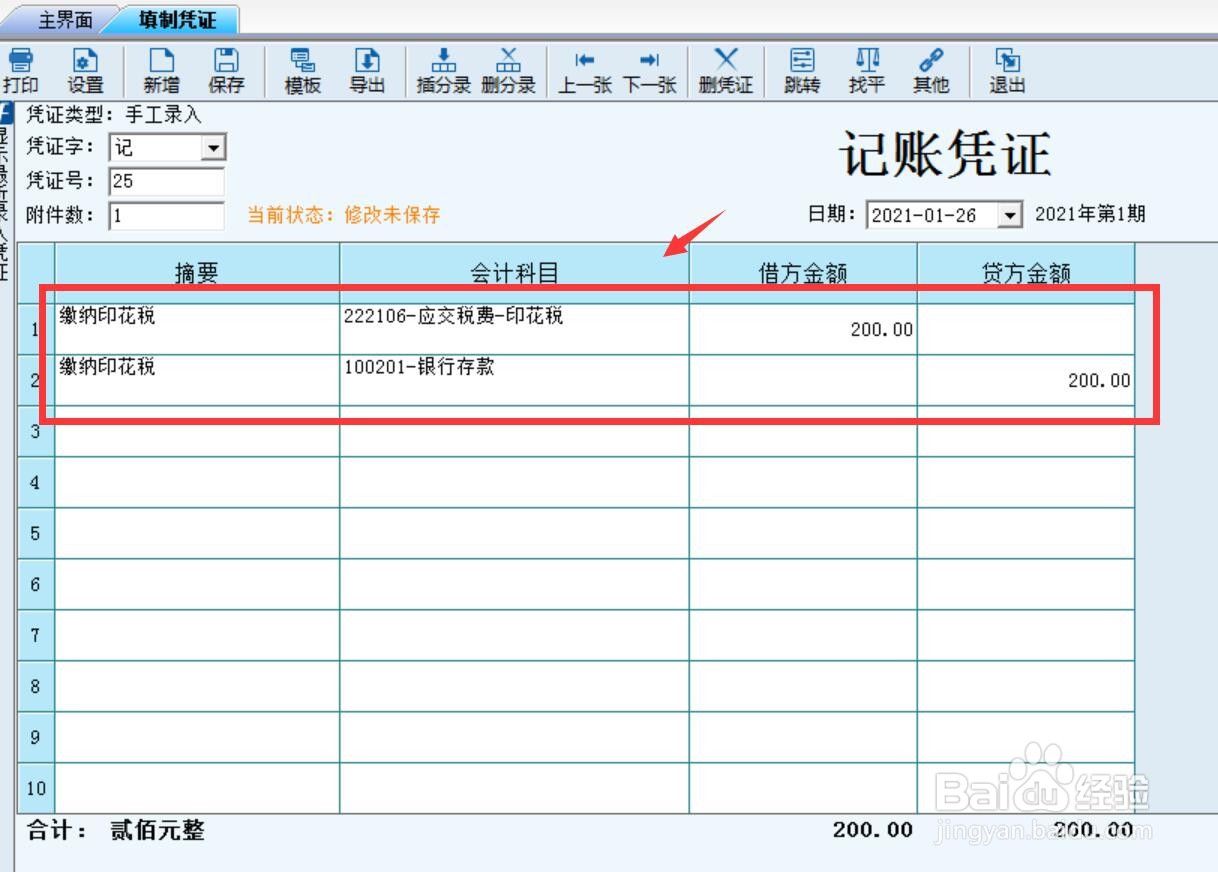Screen dimensions: 1218x872
Task: Delete the voucher using 删凭证 icon
Action: click(x=725, y=70)
